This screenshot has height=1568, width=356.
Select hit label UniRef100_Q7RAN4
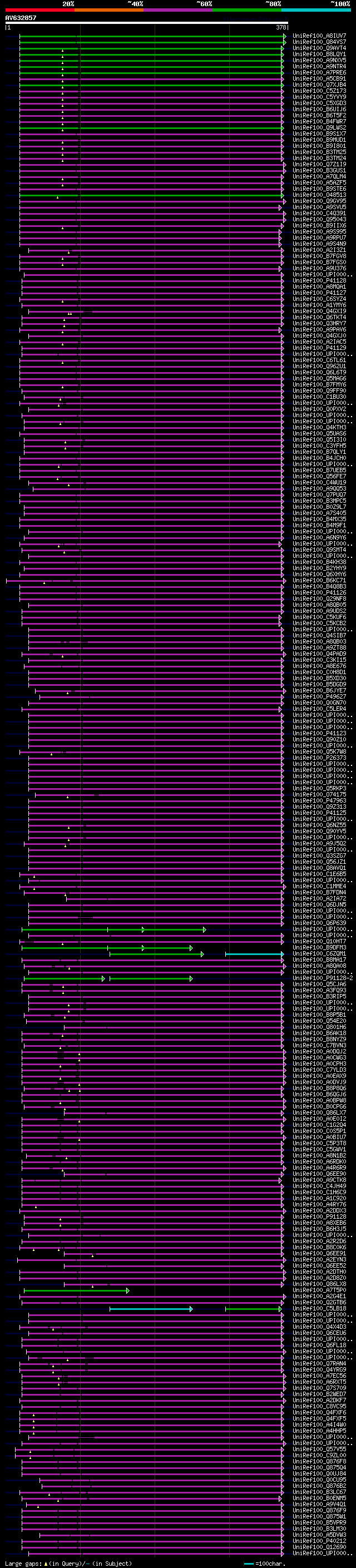coord(319,1363)
